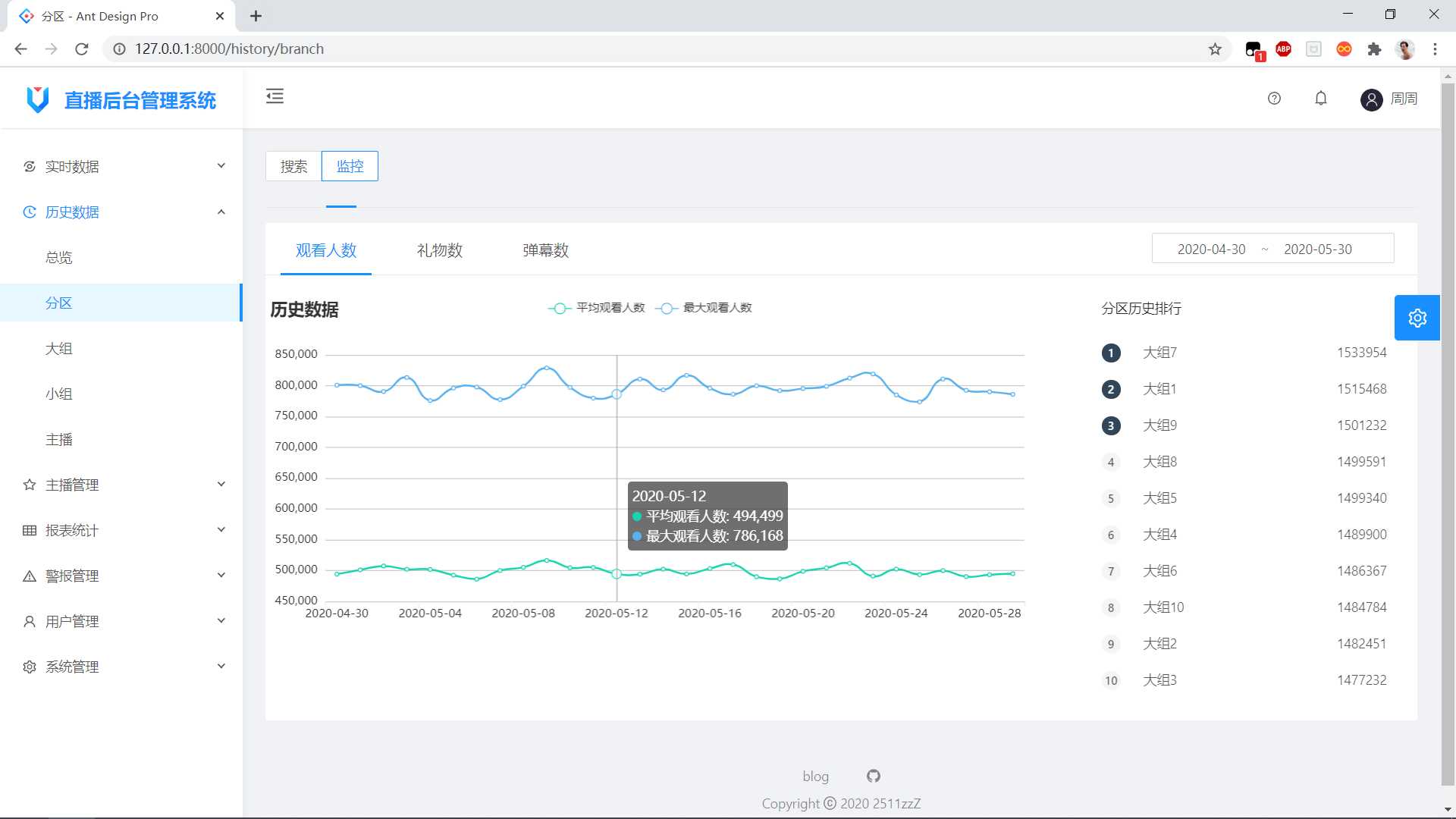Click the start date 2020-04-30 field

pos(1211,249)
